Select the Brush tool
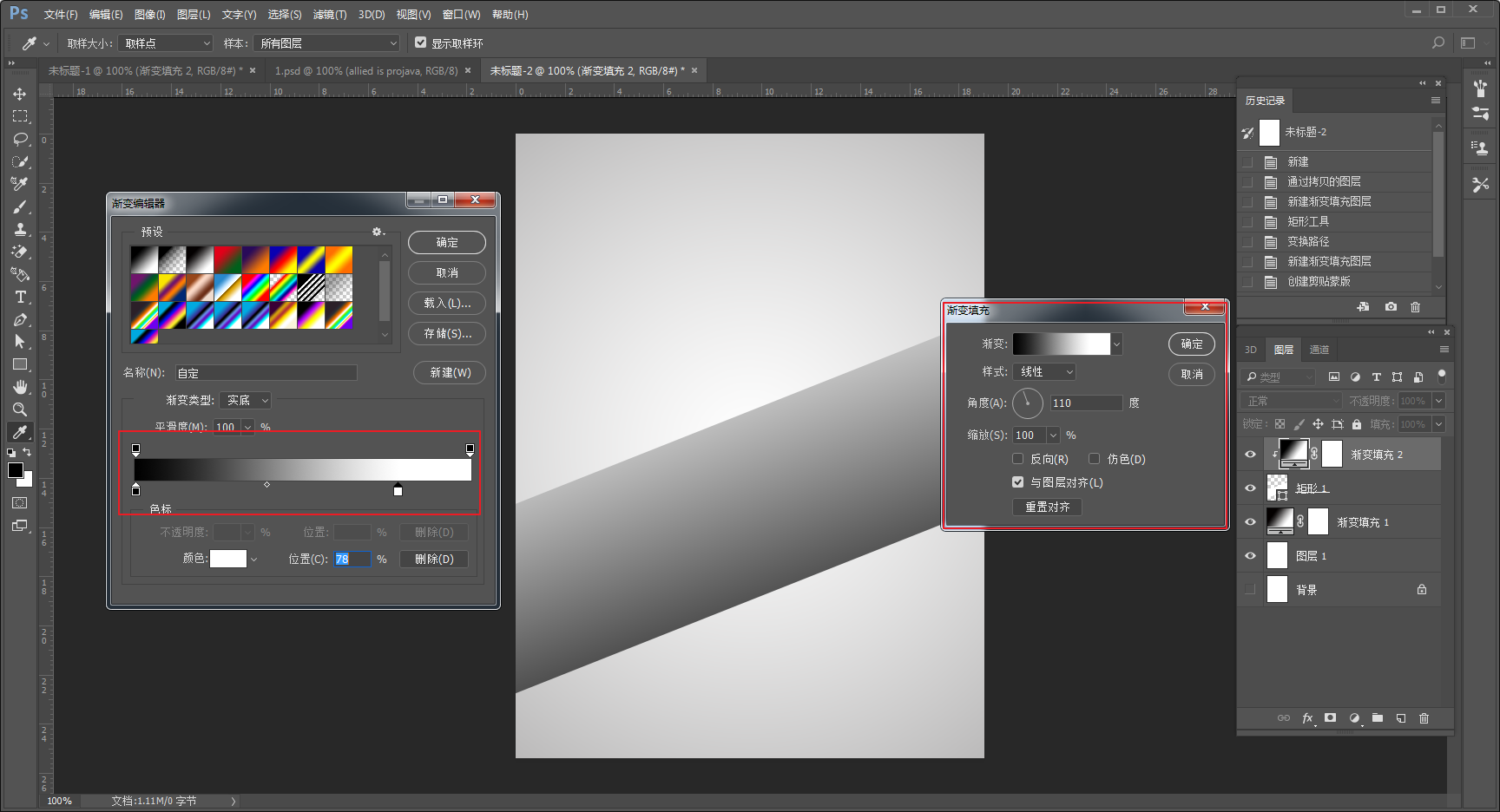The image size is (1500, 812). (x=20, y=206)
